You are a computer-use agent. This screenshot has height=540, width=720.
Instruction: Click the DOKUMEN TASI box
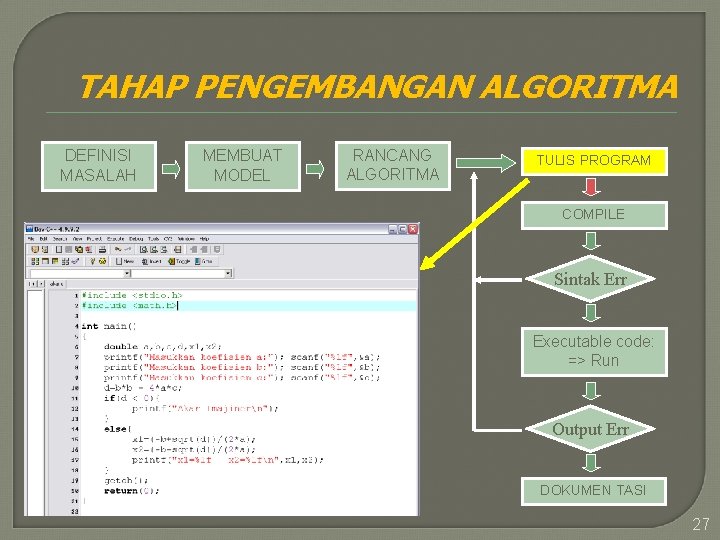click(594, 491)
